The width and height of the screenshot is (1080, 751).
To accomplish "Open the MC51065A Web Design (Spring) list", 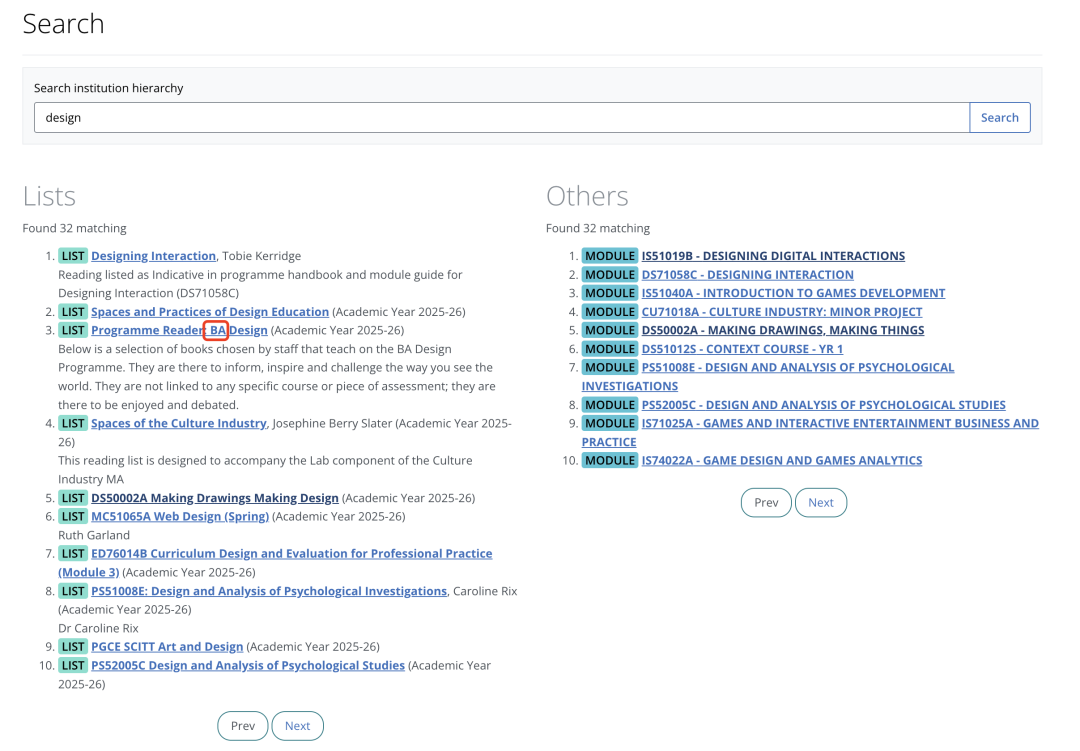I will [180, 516].
